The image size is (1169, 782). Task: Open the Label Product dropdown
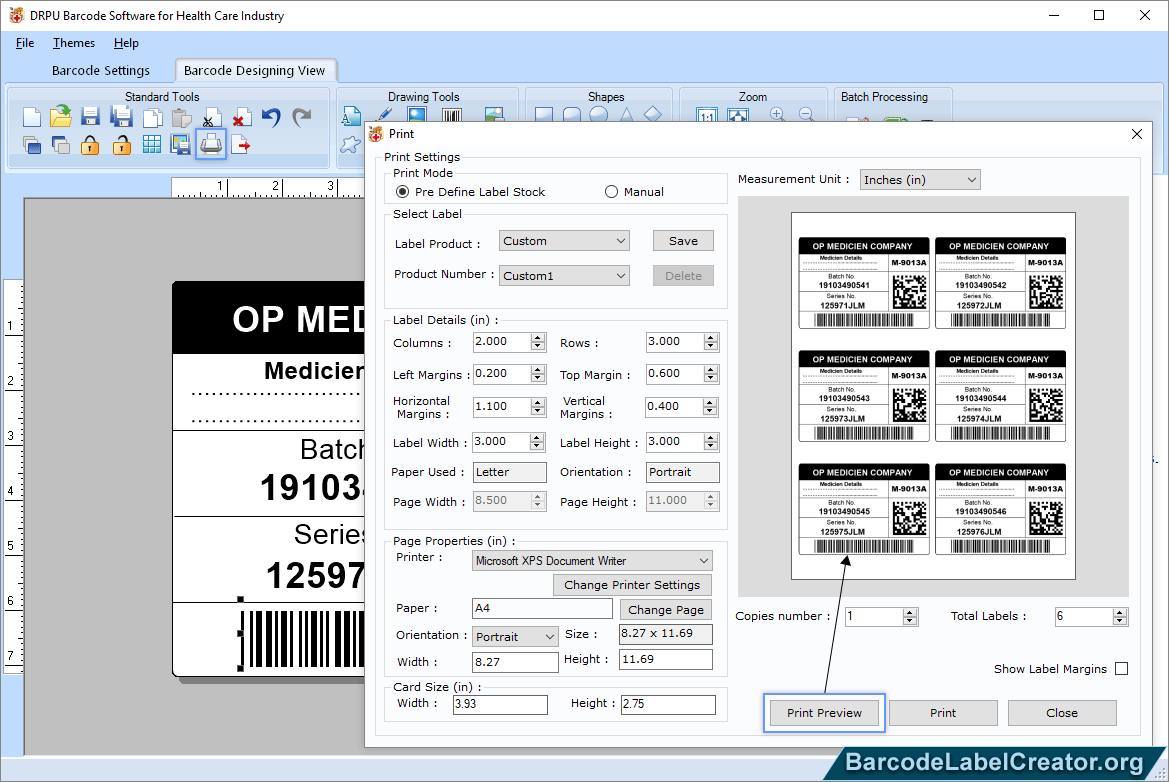(621, 240)
